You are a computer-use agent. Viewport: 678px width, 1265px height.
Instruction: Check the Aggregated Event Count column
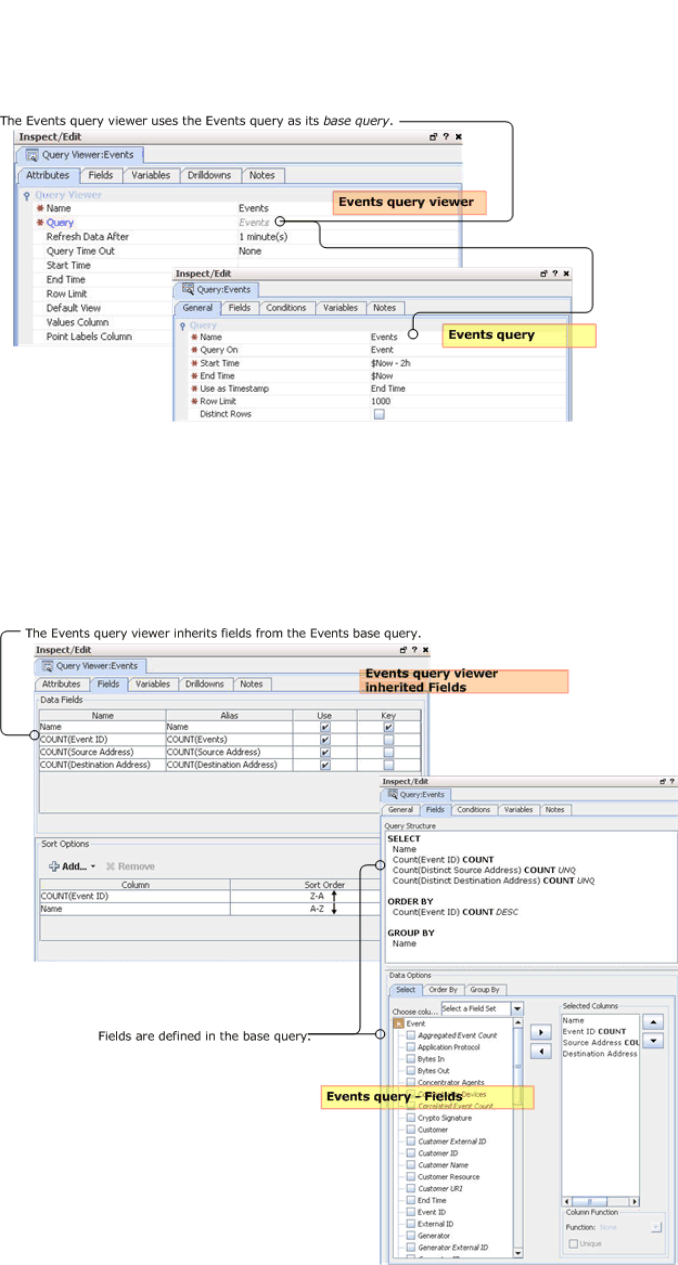coord(411,1035)
